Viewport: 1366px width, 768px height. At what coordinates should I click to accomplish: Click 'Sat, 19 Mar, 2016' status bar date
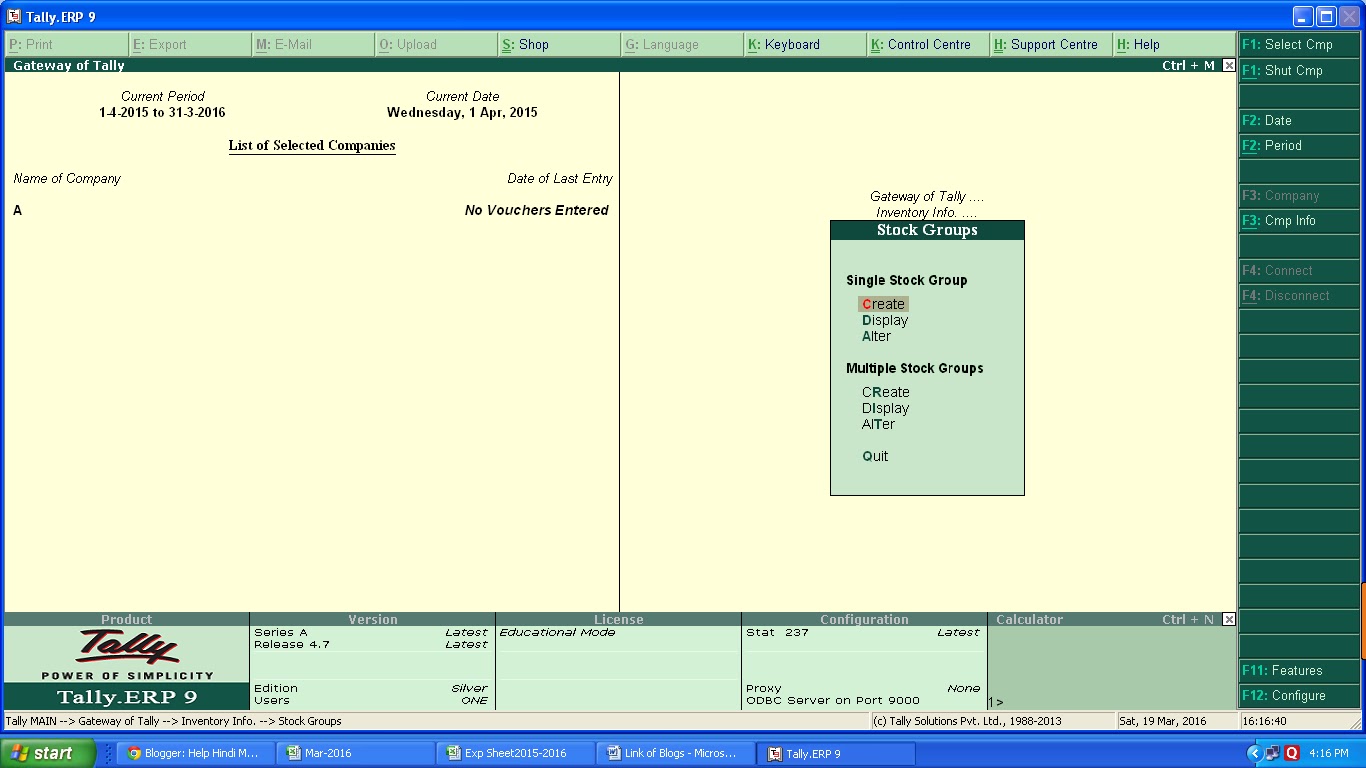click(x=1163, y=721)
